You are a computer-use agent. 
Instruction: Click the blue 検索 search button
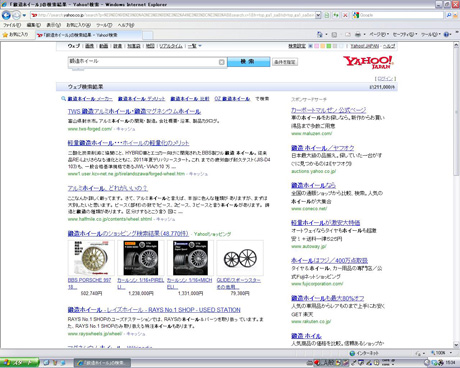coord(248,62)
